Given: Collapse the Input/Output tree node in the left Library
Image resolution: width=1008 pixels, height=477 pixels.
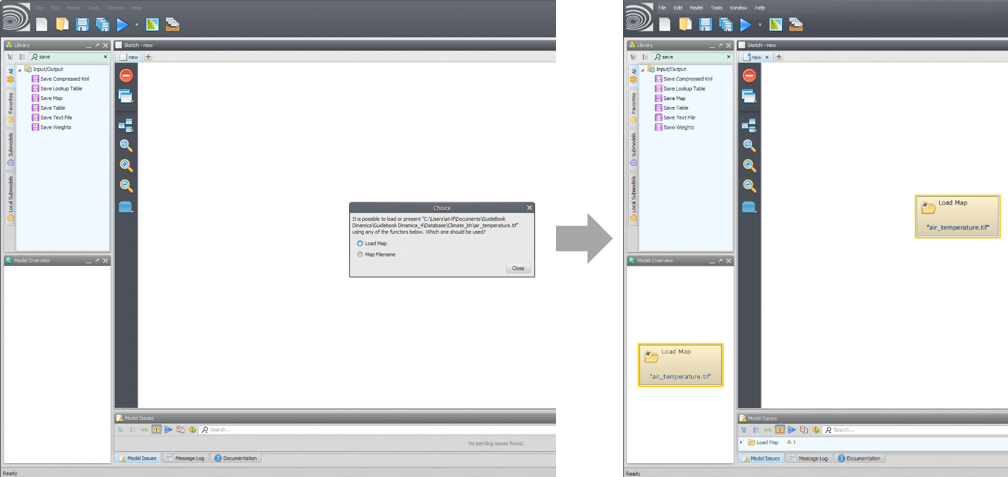Looking at the screenshot, I should [x=19, y=69].
